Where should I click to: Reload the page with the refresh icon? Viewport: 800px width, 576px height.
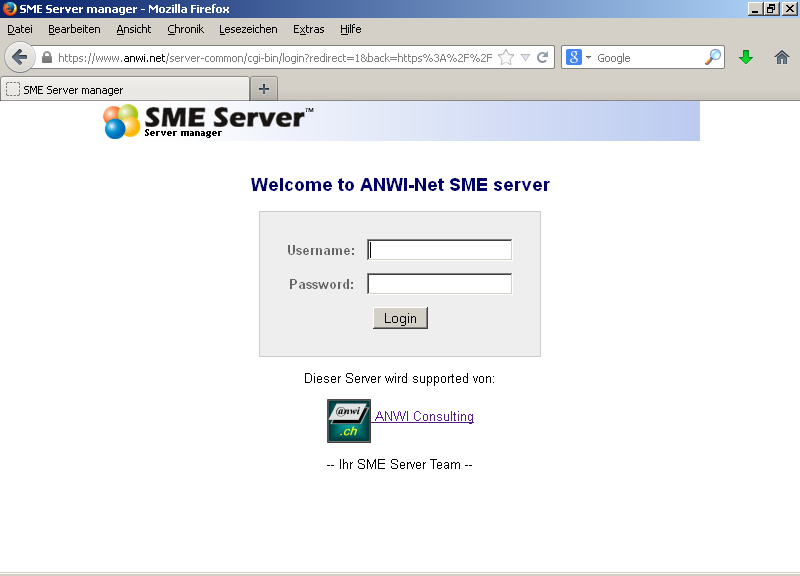pyautogui.click(x=542, y=57)
